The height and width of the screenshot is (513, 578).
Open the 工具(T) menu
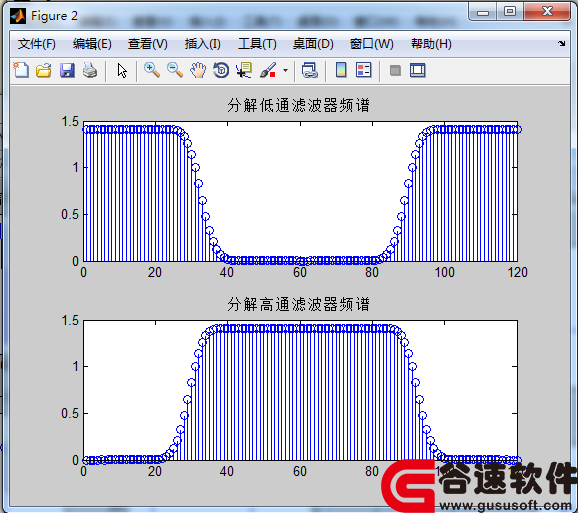(257, 44)
